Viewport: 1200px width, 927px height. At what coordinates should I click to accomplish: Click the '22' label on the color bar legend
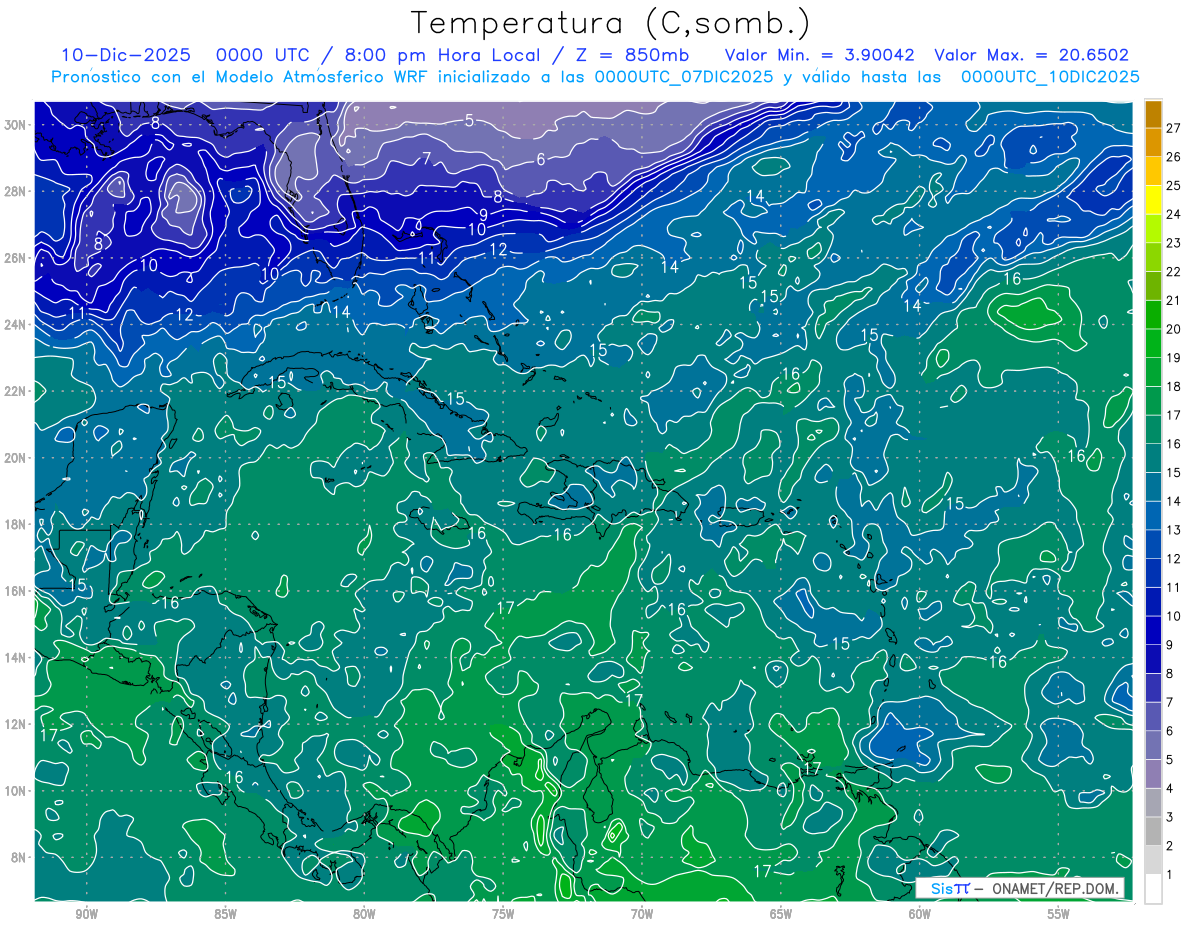coord(1174,272)
